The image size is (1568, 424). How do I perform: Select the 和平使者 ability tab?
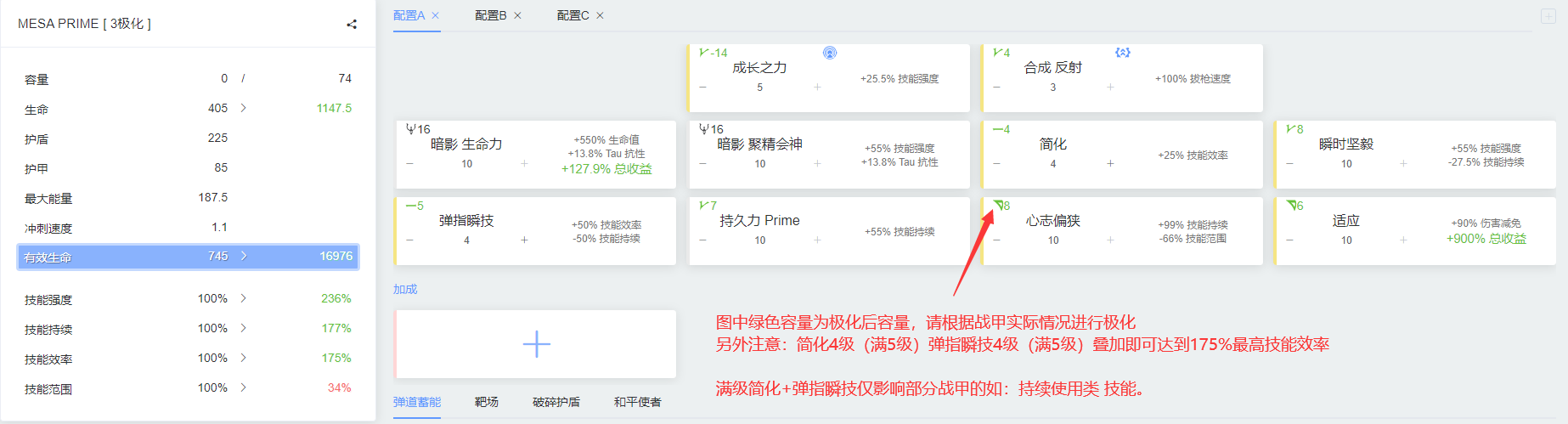point(638,402)
